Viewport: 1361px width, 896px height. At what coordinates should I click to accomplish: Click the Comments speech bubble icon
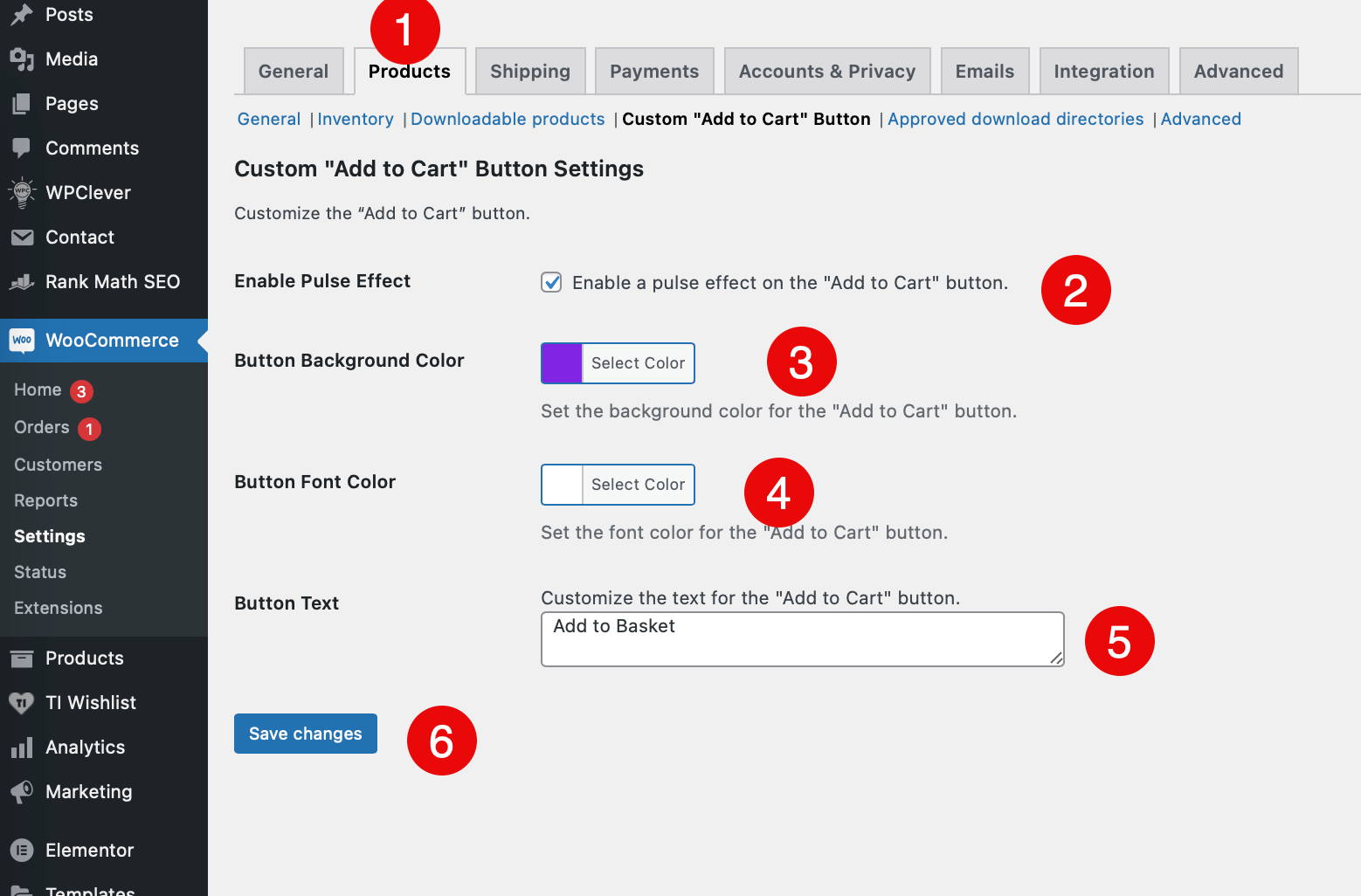pyautogui.click(x=22, y=148)
